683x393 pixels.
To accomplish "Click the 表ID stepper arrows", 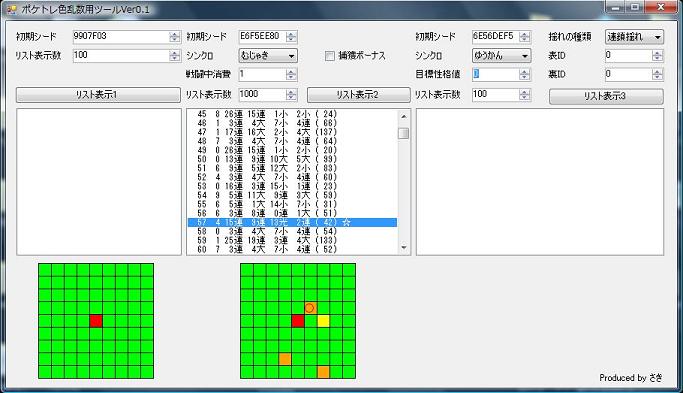I will pos(658,55).
